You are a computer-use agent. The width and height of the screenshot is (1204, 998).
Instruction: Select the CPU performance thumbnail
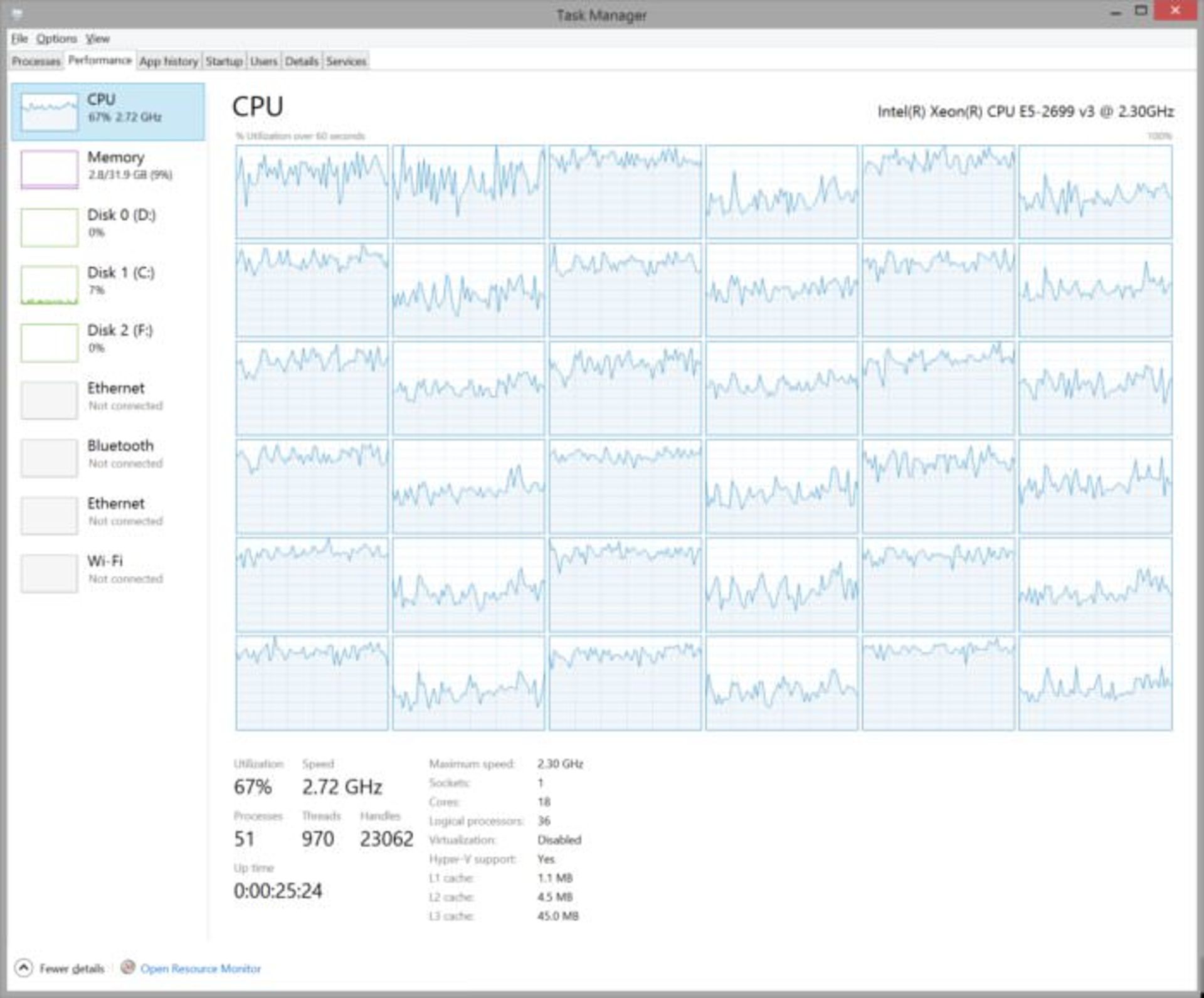point(49,112)
